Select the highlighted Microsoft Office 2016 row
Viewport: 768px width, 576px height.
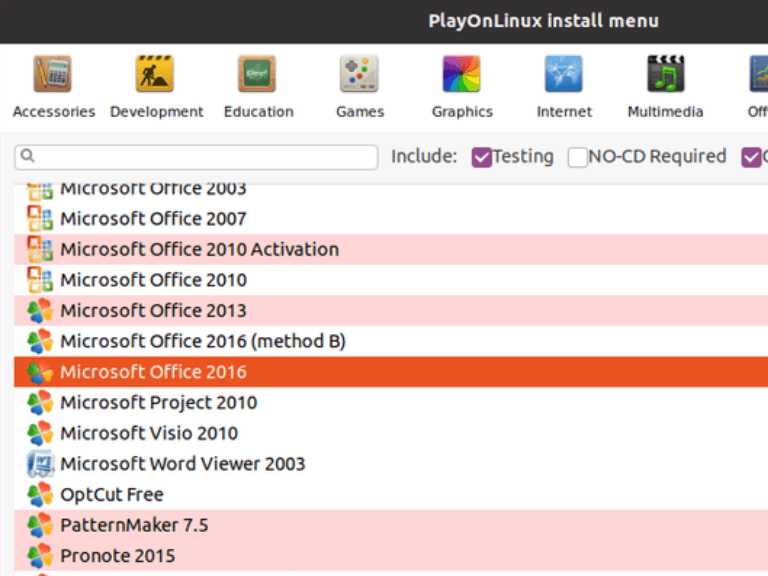[x=391, y=372]
